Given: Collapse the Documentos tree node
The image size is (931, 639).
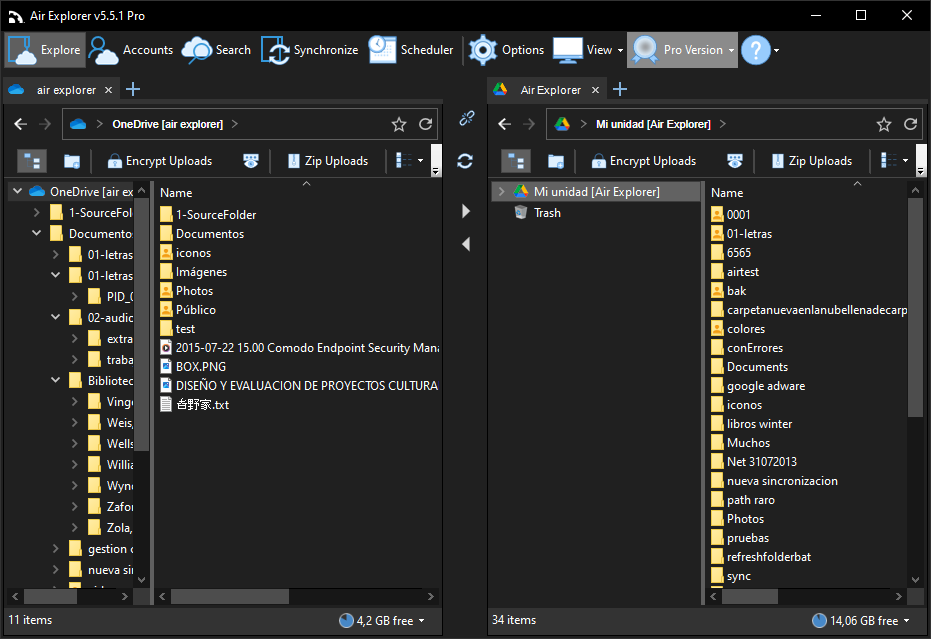Looking at the screenshot, I should [37, 233].
